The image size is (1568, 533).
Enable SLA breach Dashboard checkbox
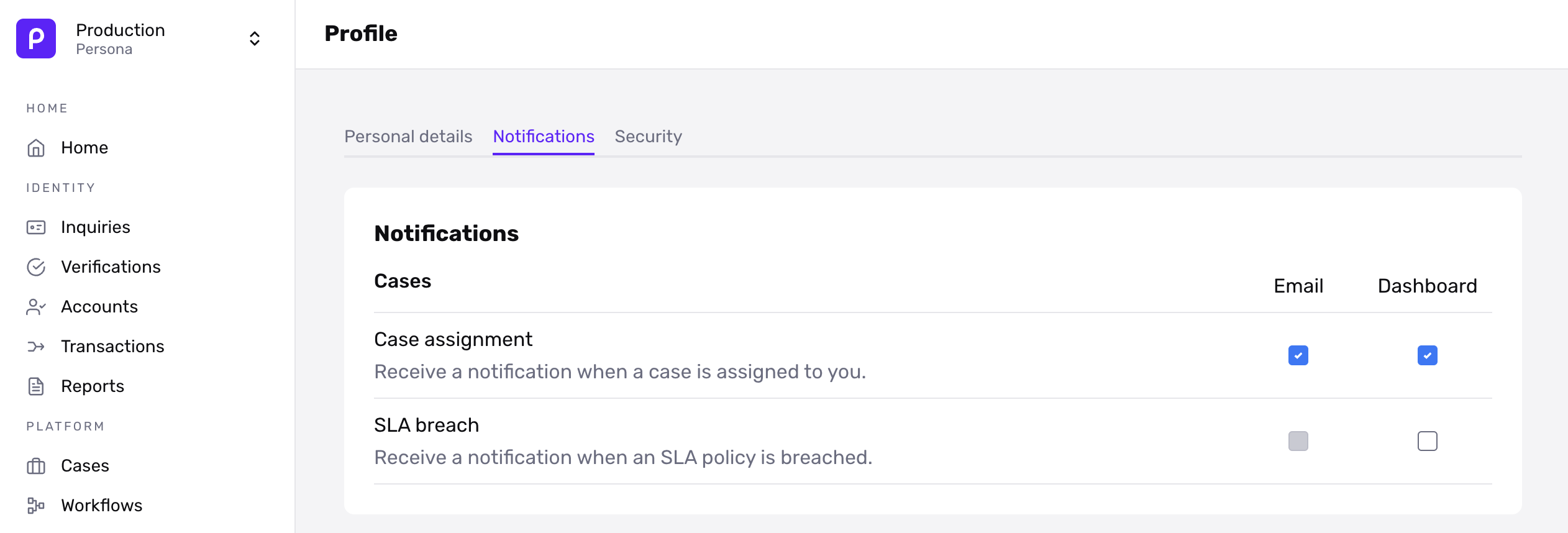1427,441
